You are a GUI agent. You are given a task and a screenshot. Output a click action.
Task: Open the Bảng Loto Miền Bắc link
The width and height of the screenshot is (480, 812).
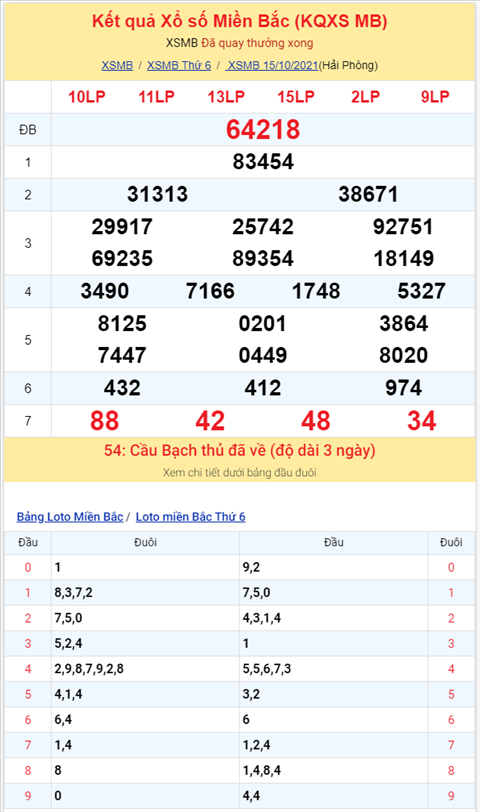(70, 517)
